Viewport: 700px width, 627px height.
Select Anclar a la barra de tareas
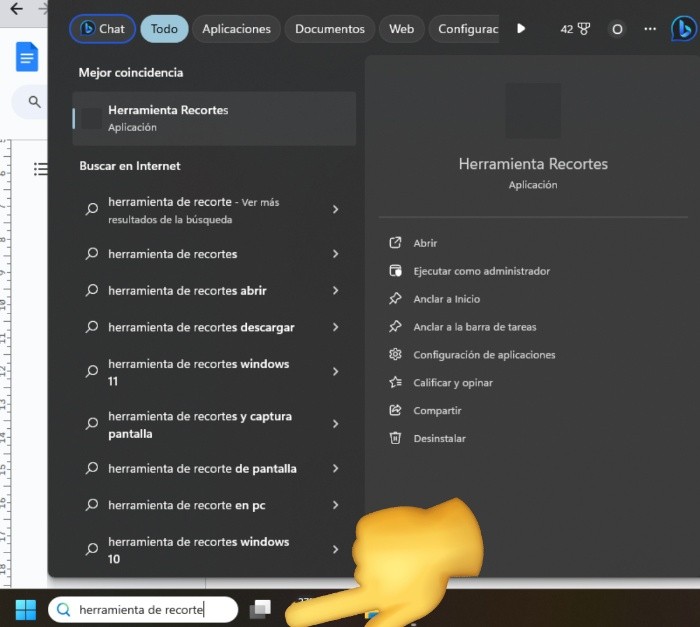pyautogui.click(x=474, y=327)
